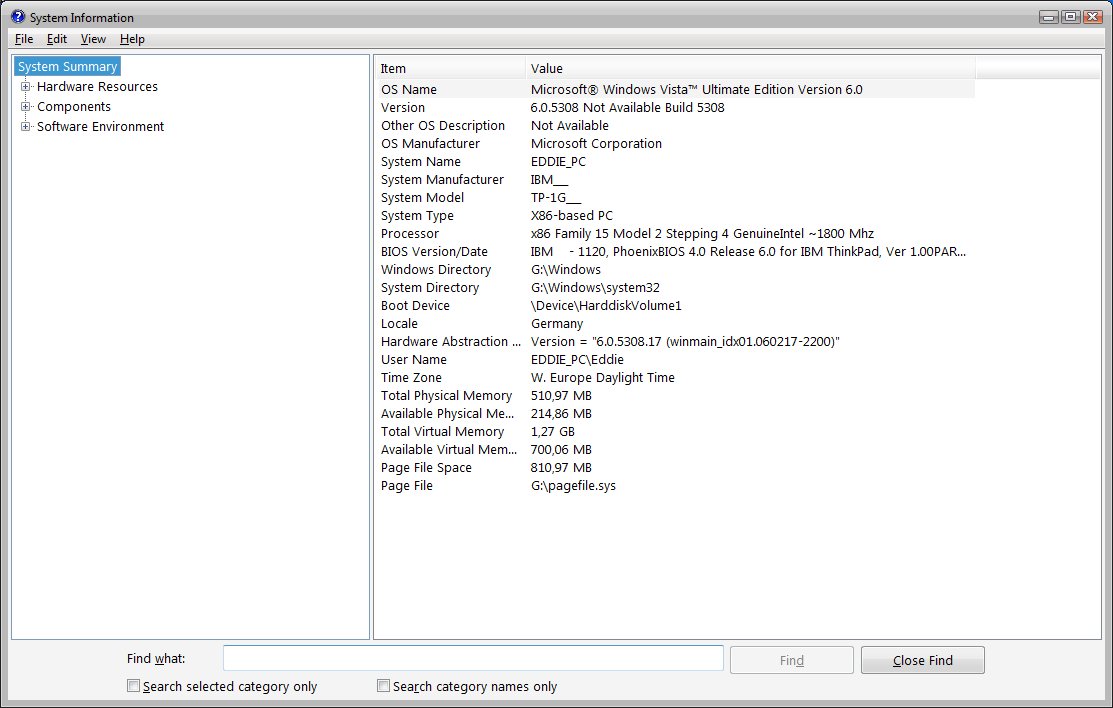Screen dimensions: 1113x708
Task: Expand the Components node
Action: point(24,106)
